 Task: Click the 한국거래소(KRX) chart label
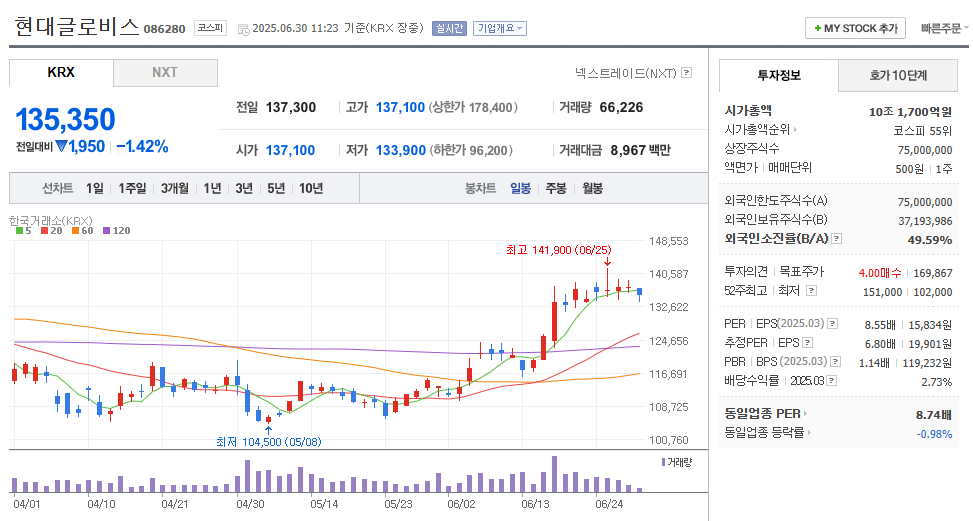(x=50, y=220)
